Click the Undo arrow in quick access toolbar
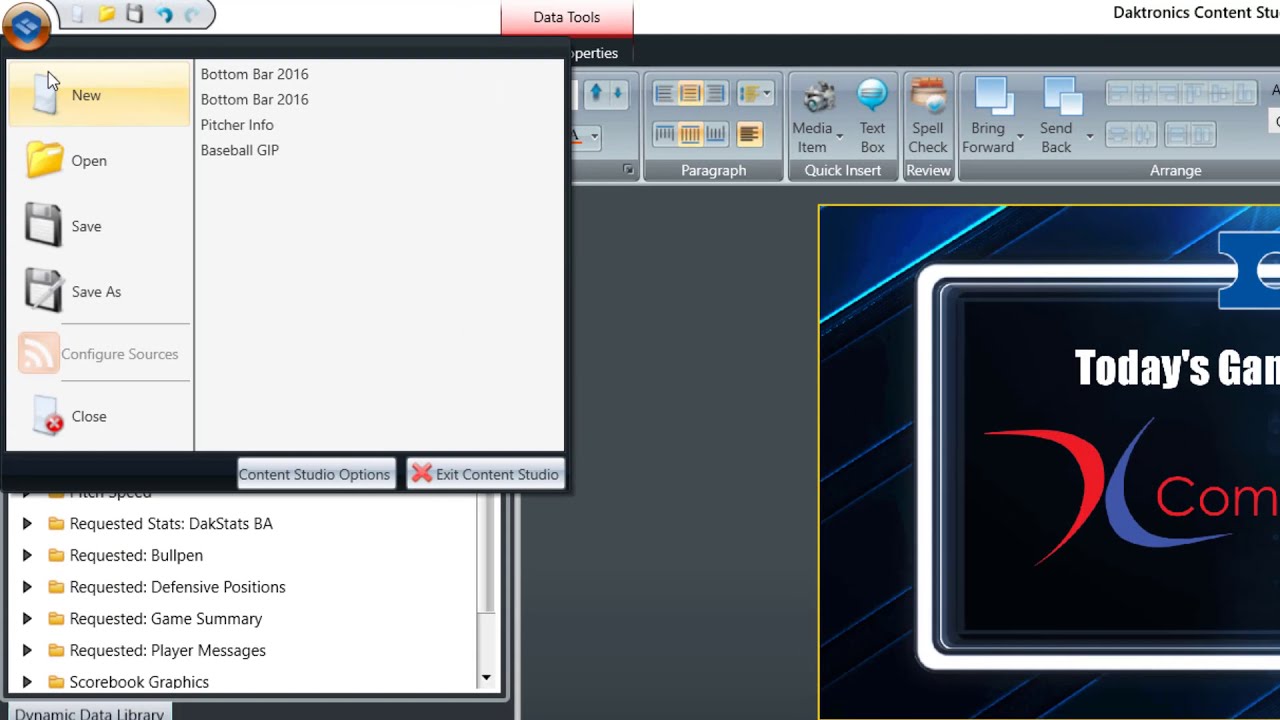This screenshot has height=720, width=1280. 165,14
